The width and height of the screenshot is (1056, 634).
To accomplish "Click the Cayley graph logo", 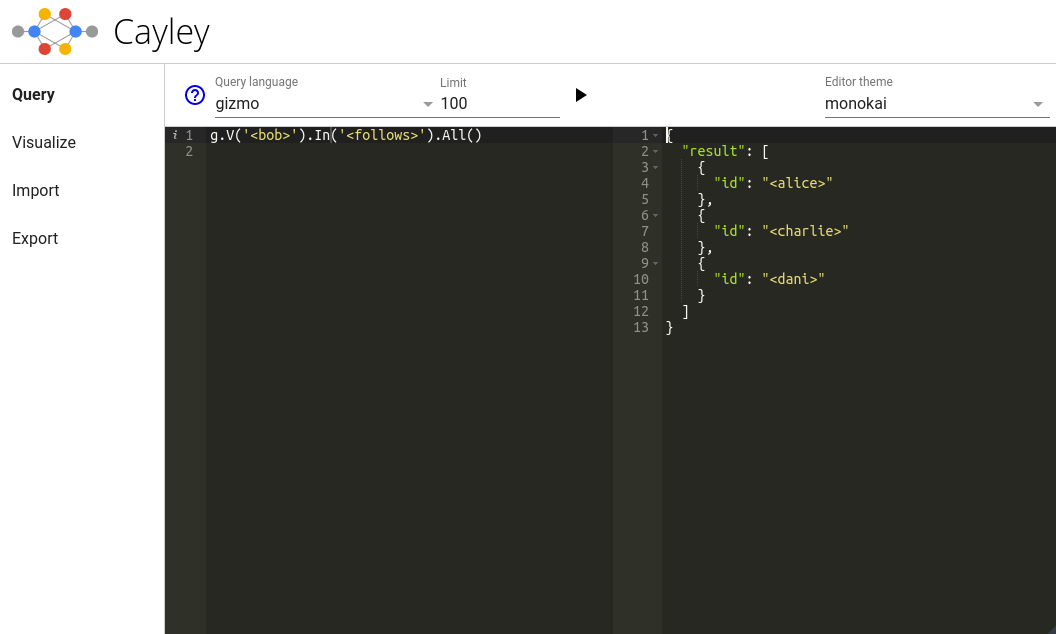I will coord(55,32).
